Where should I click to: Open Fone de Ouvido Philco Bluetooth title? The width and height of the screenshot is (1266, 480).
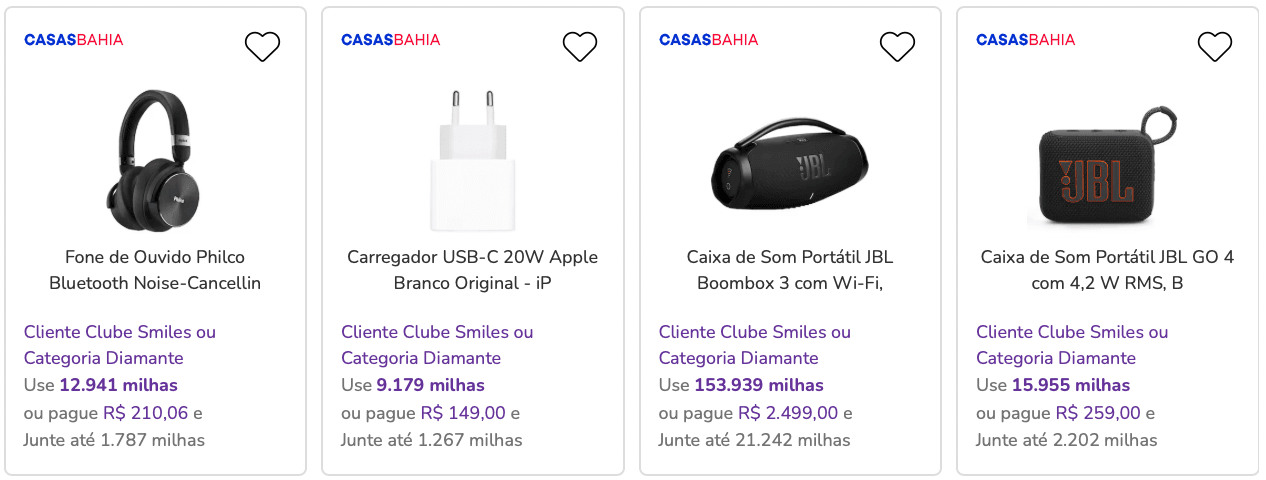155,270
